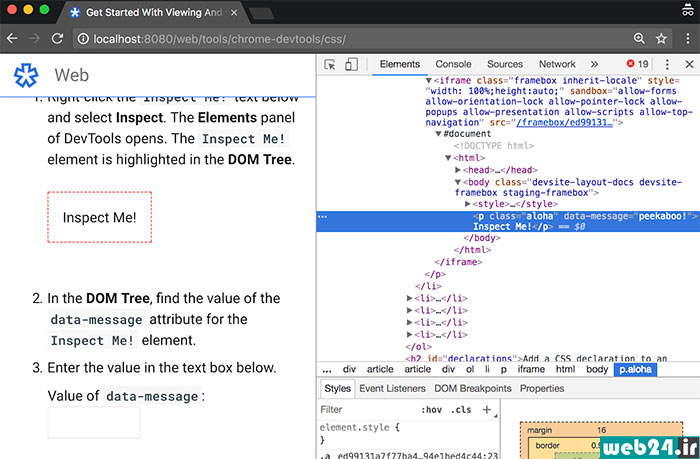Viewport: 700px width, 459px height.
Task: Switch to the Sources tab
Action: tap(504, 64)
